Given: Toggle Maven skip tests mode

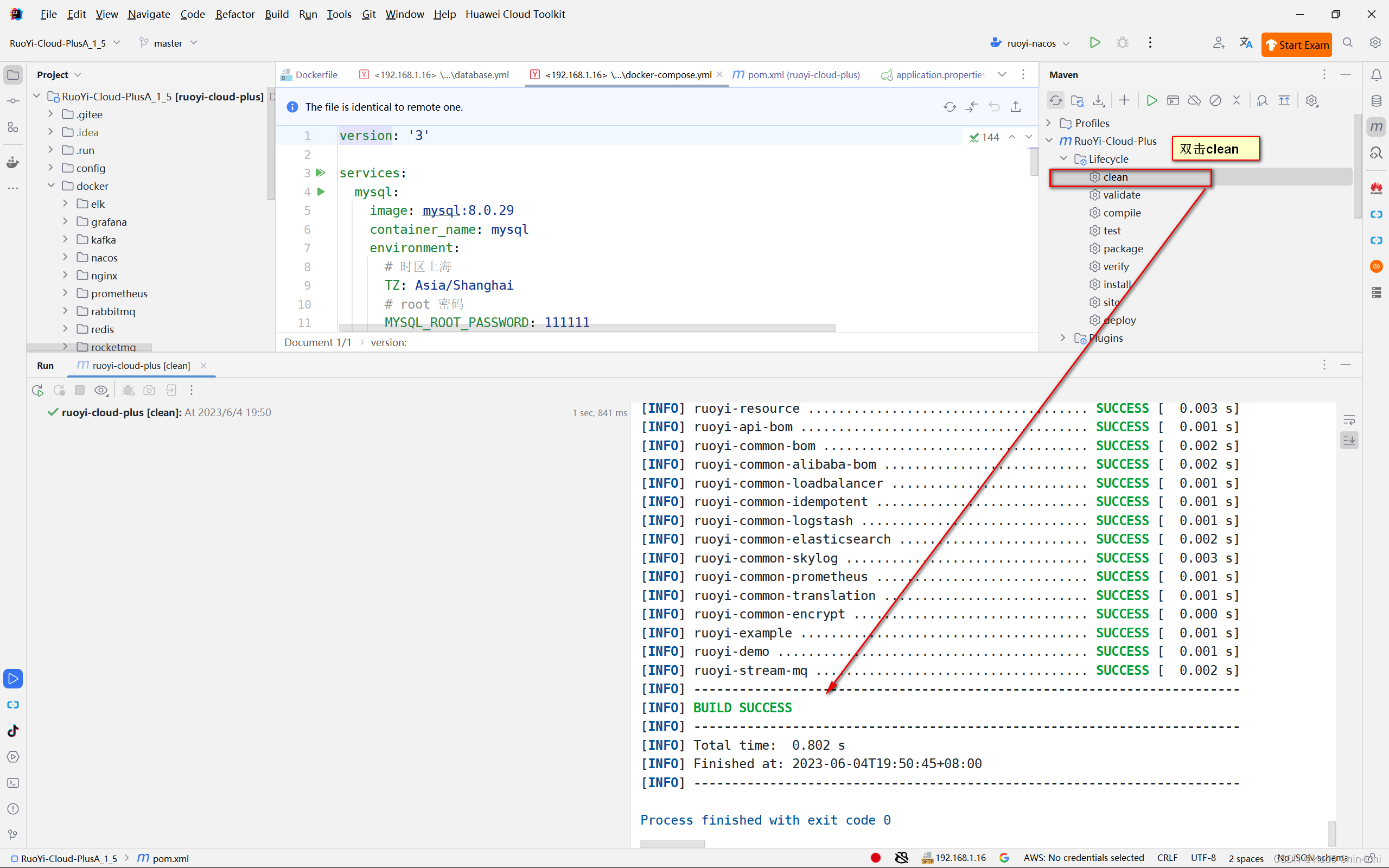Looking at the screenshot, I should click(x=1215, y=100).
